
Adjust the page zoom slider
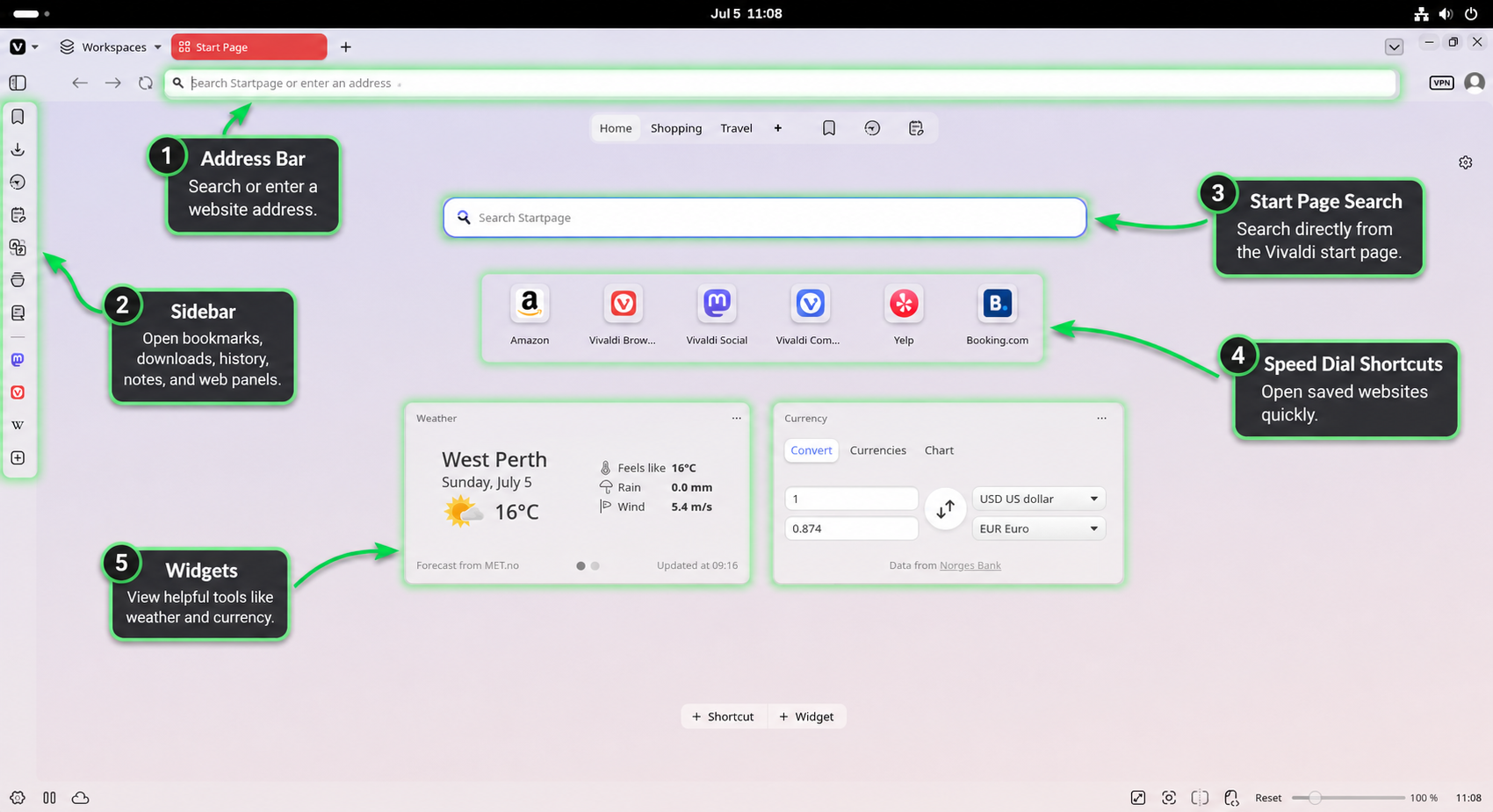[x=1348, y=798]
